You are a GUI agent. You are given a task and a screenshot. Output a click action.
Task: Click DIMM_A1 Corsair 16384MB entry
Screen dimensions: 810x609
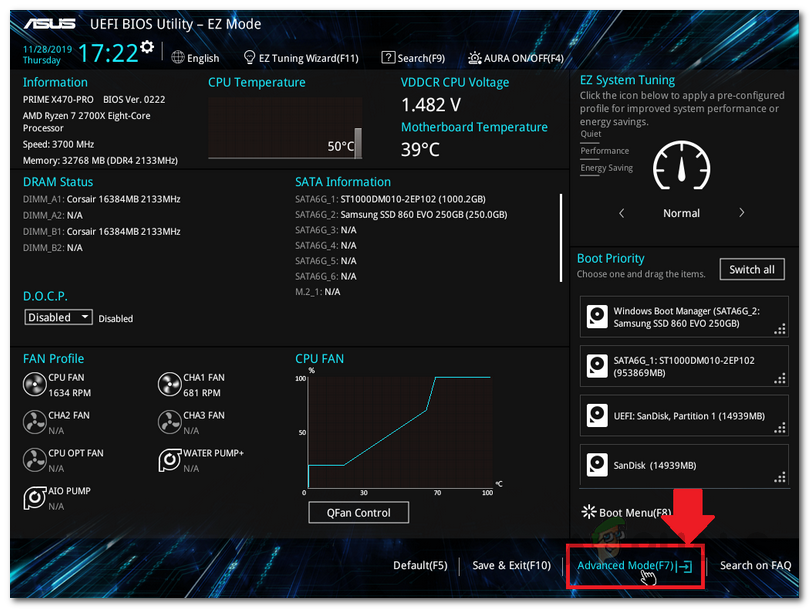[x=102, y=199]
